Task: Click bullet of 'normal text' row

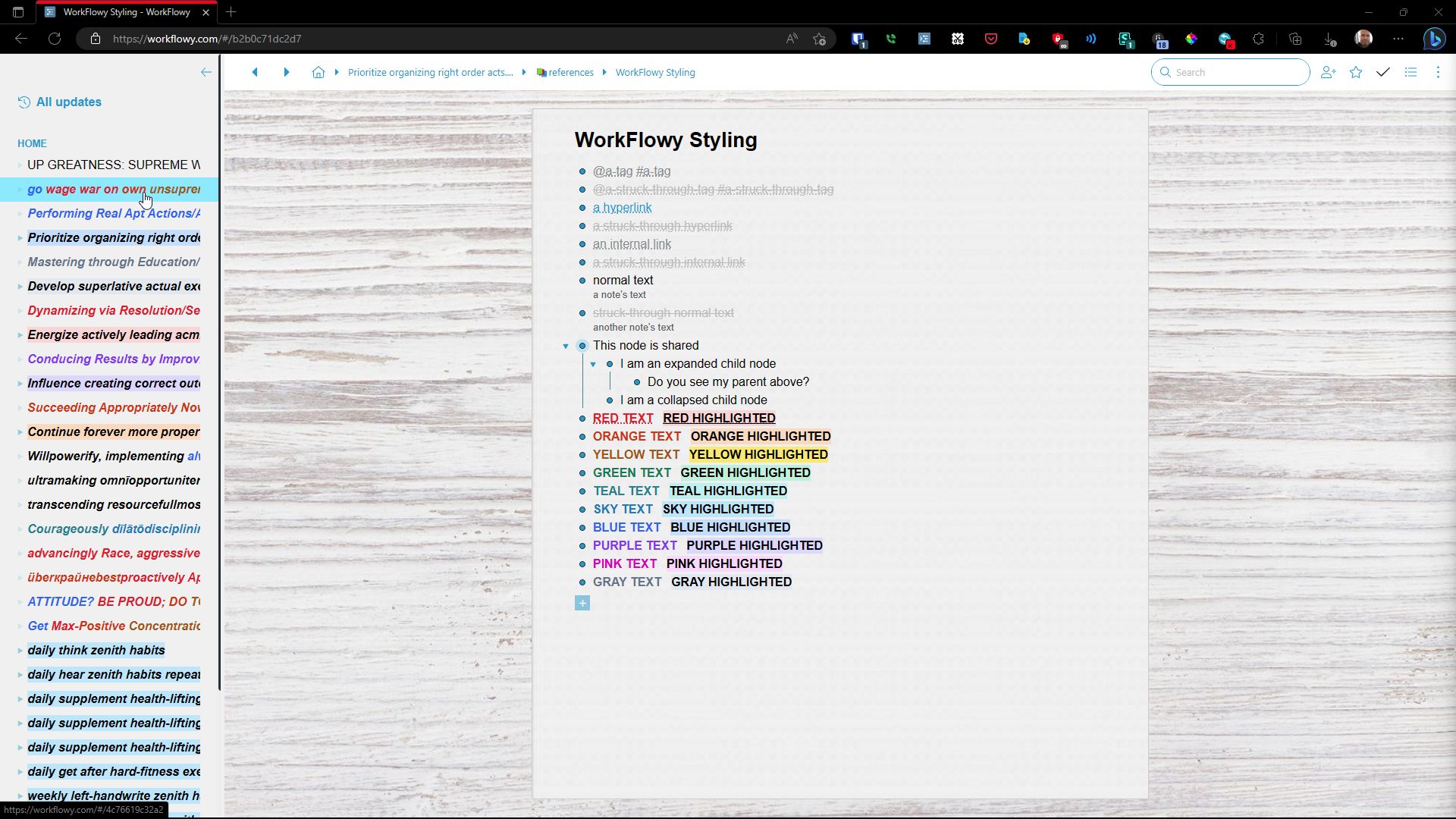Action: click(x=582, y=281)
